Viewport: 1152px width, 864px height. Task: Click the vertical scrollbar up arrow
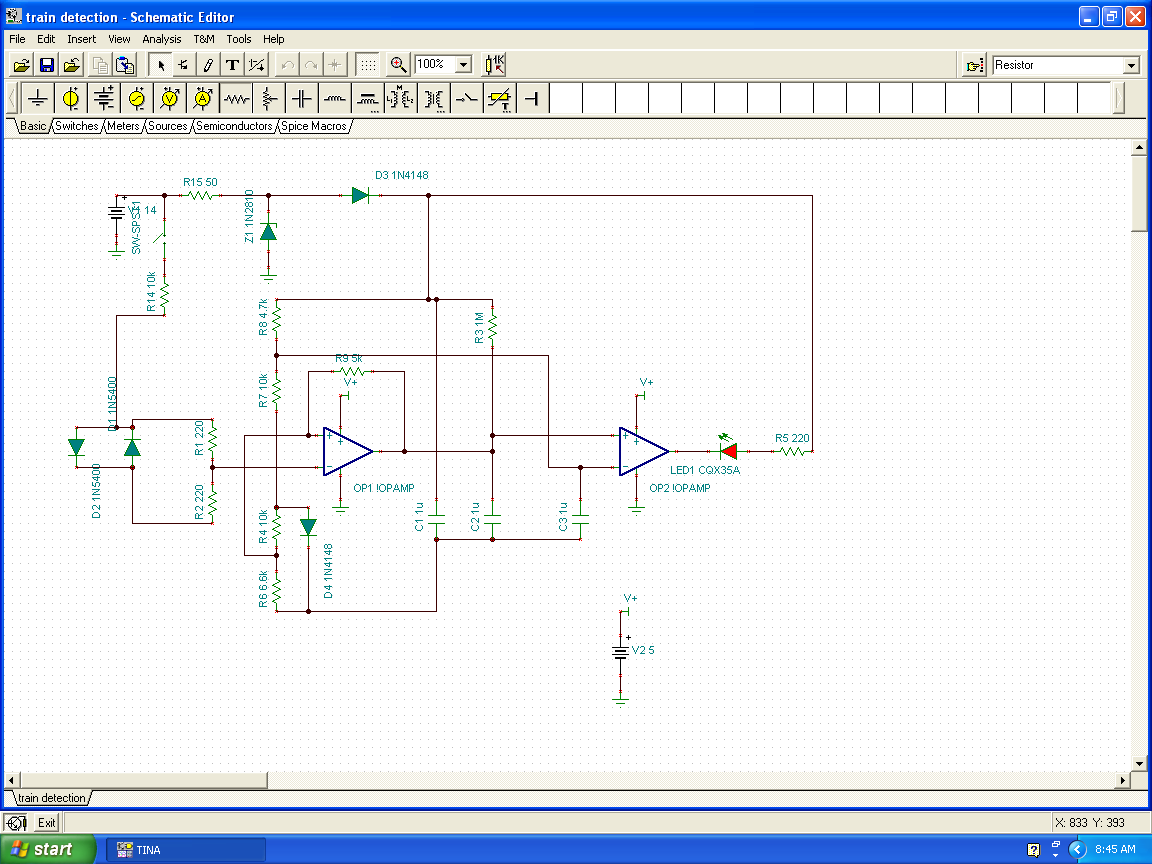1139,148
